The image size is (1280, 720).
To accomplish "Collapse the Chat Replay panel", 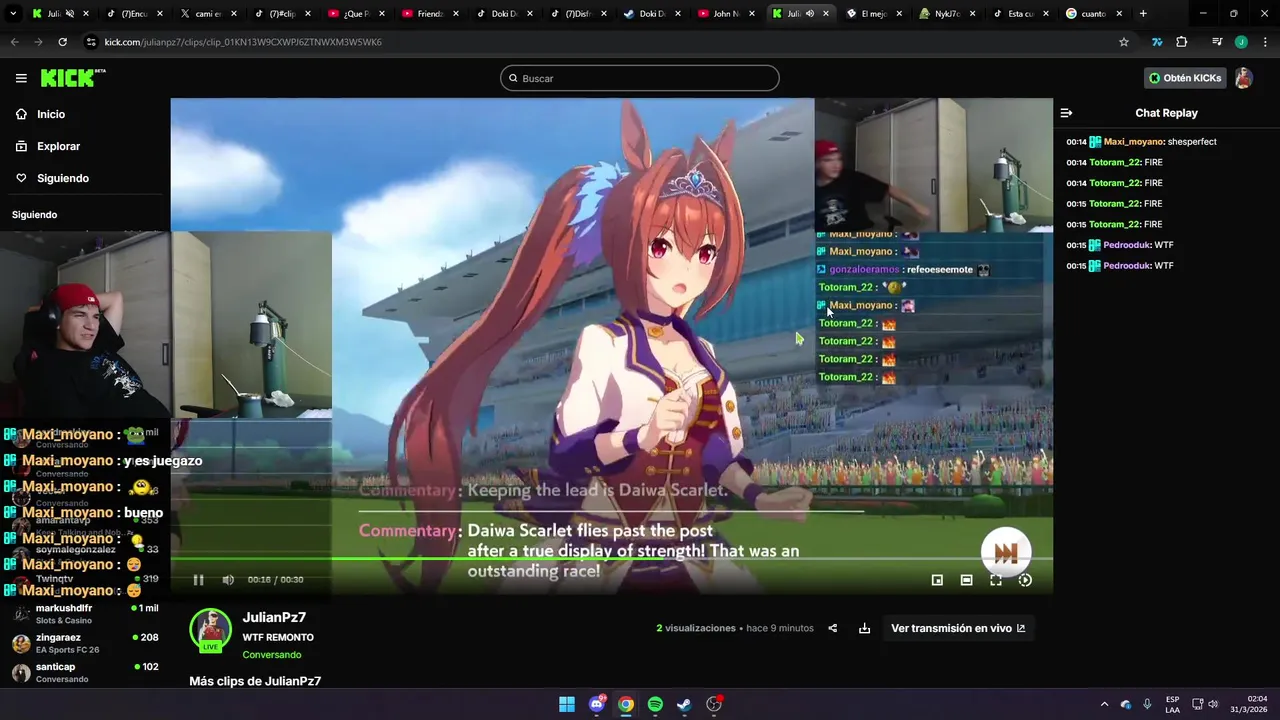I will pos(1066,113).
